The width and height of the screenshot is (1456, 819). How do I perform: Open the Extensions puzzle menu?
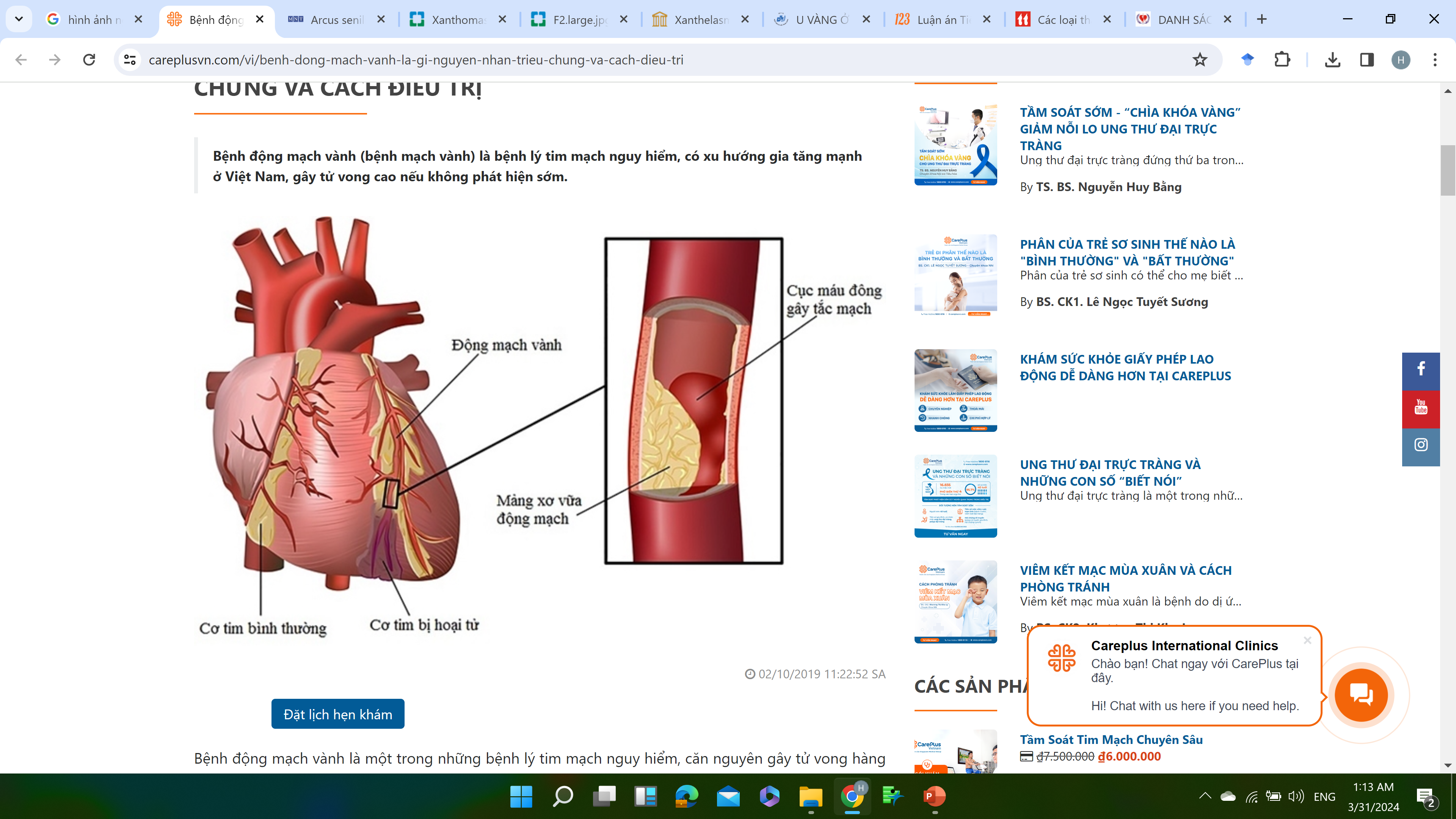pyautogui.click(x=1282, y=60)
